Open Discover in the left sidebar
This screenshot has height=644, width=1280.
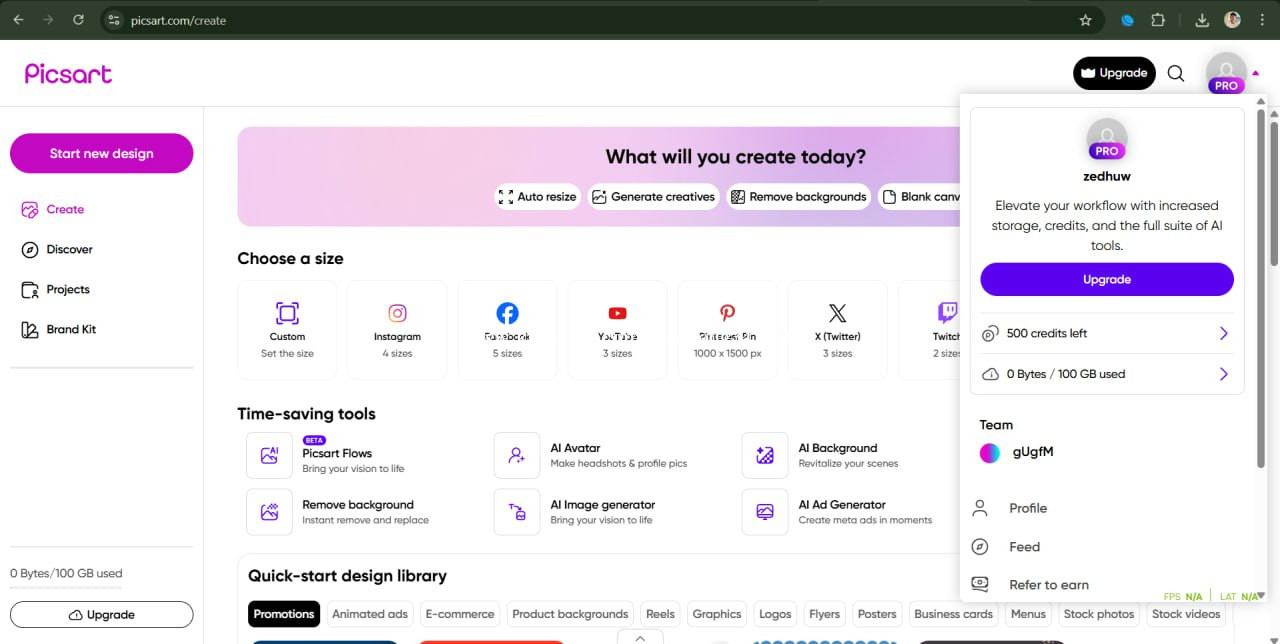click(x=69, y=249)
